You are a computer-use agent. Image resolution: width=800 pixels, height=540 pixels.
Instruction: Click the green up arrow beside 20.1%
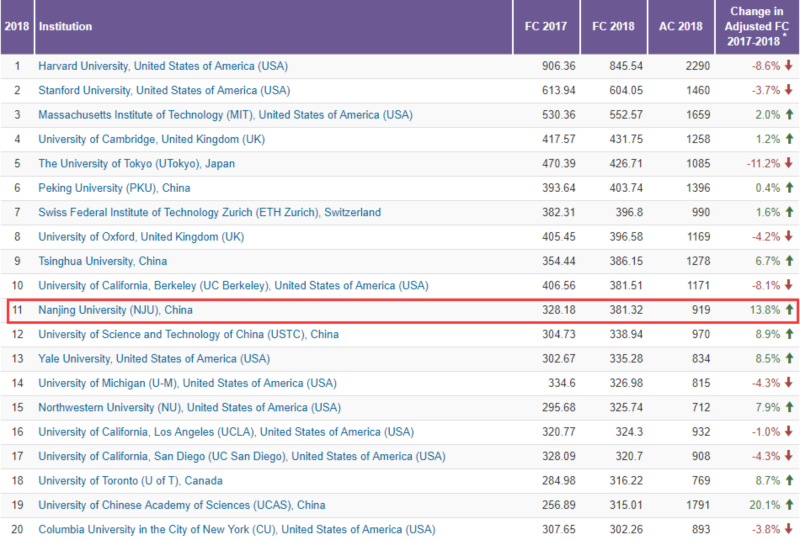click(788, 505)
